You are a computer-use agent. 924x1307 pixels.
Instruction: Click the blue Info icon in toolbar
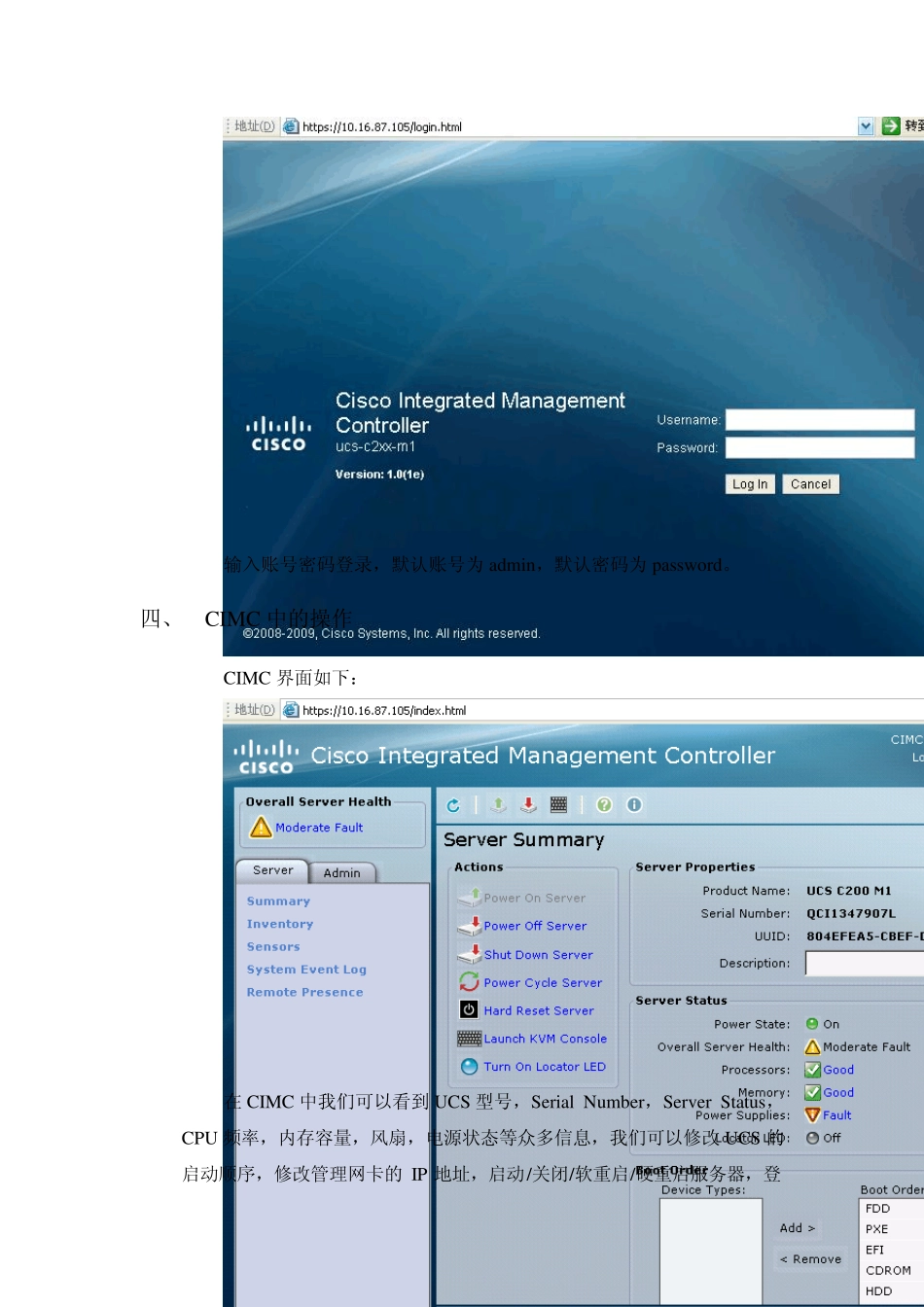pyautogui.click(x=634, y=805)
